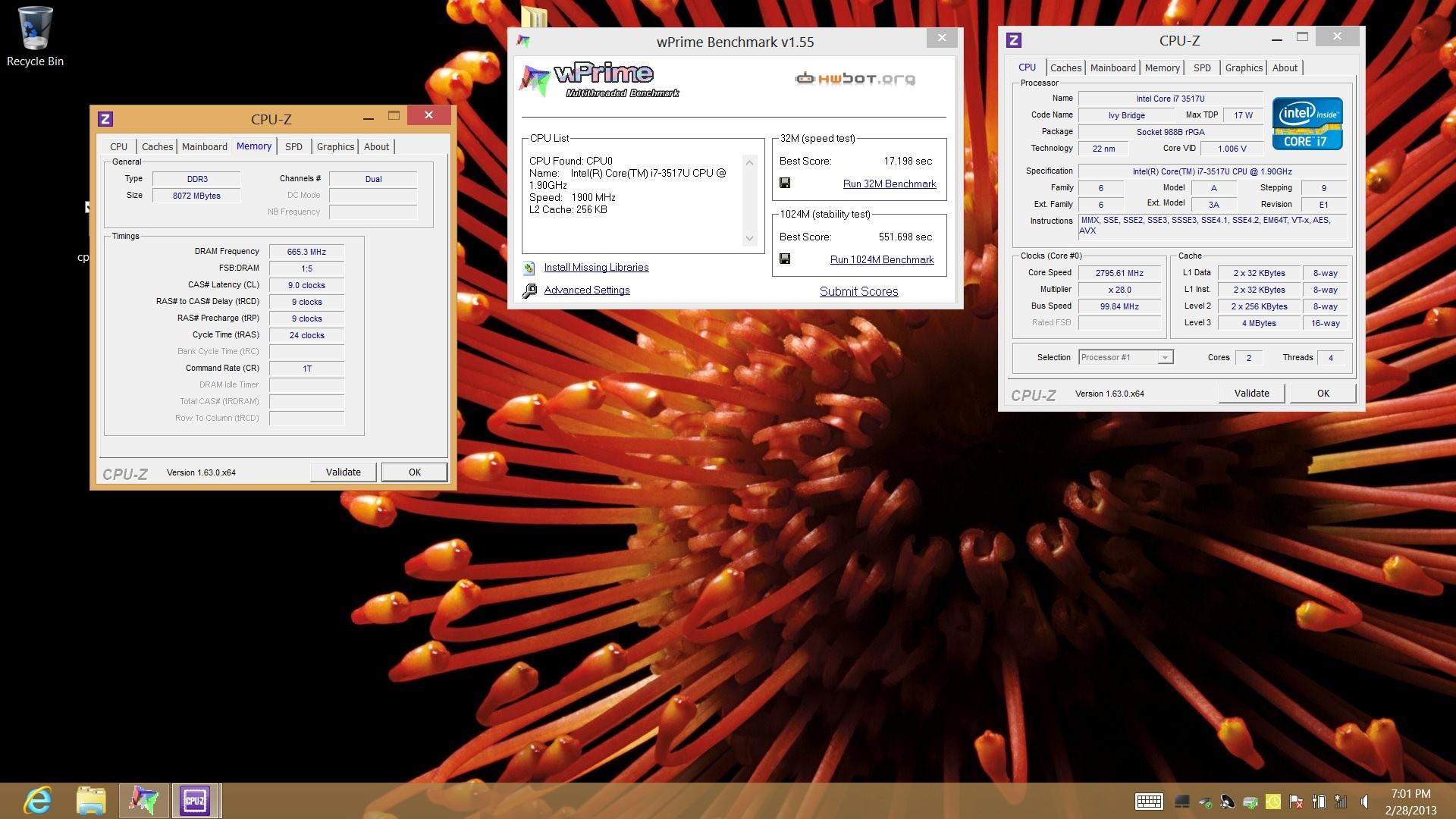1456x819 pixels.
Task: Click the volume speaker tray icon
Action: (1364, 802)
